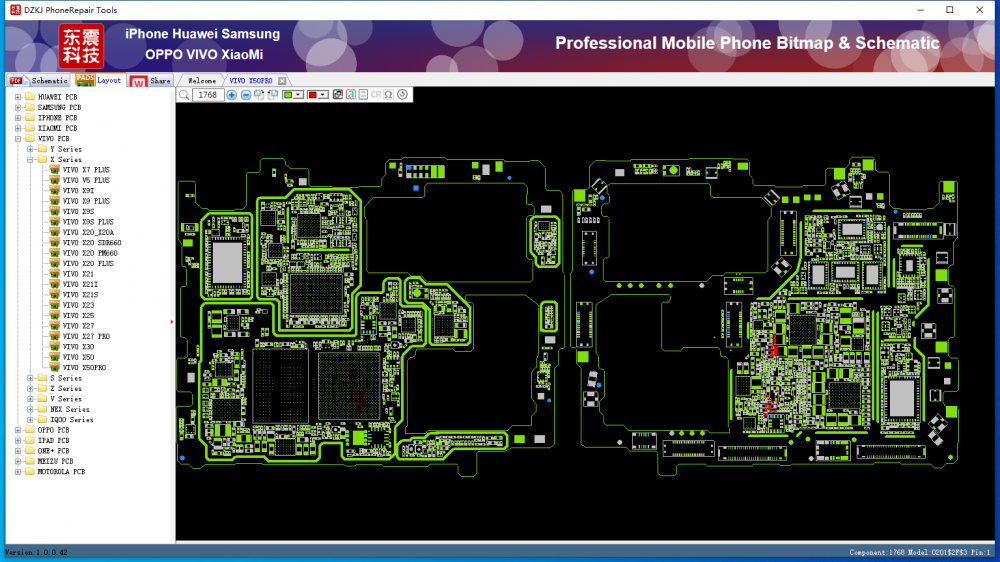Expand the IPHONE PCB folder
This screenshot has width=1000, height=562.
[x=18, y=118]
